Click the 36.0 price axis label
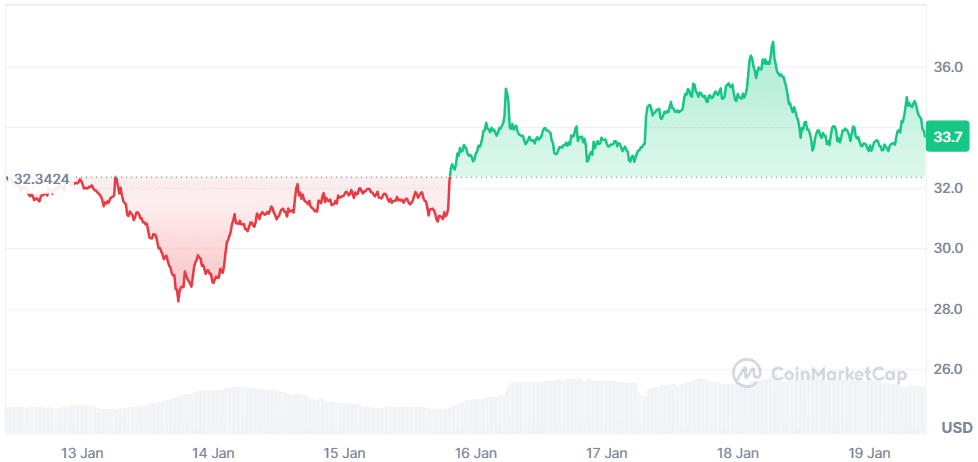This screenshot has width=978, height=462. (947, 67)
